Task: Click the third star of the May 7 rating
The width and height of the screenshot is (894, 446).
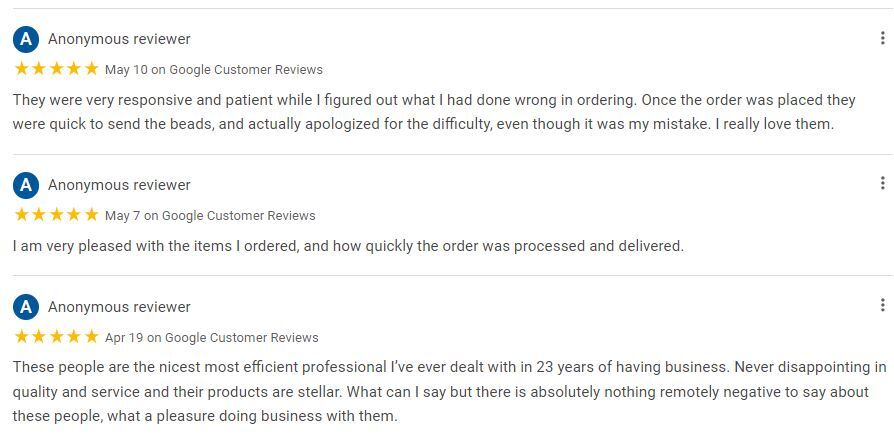Action: pyautogui.click(x=56, y=215)
